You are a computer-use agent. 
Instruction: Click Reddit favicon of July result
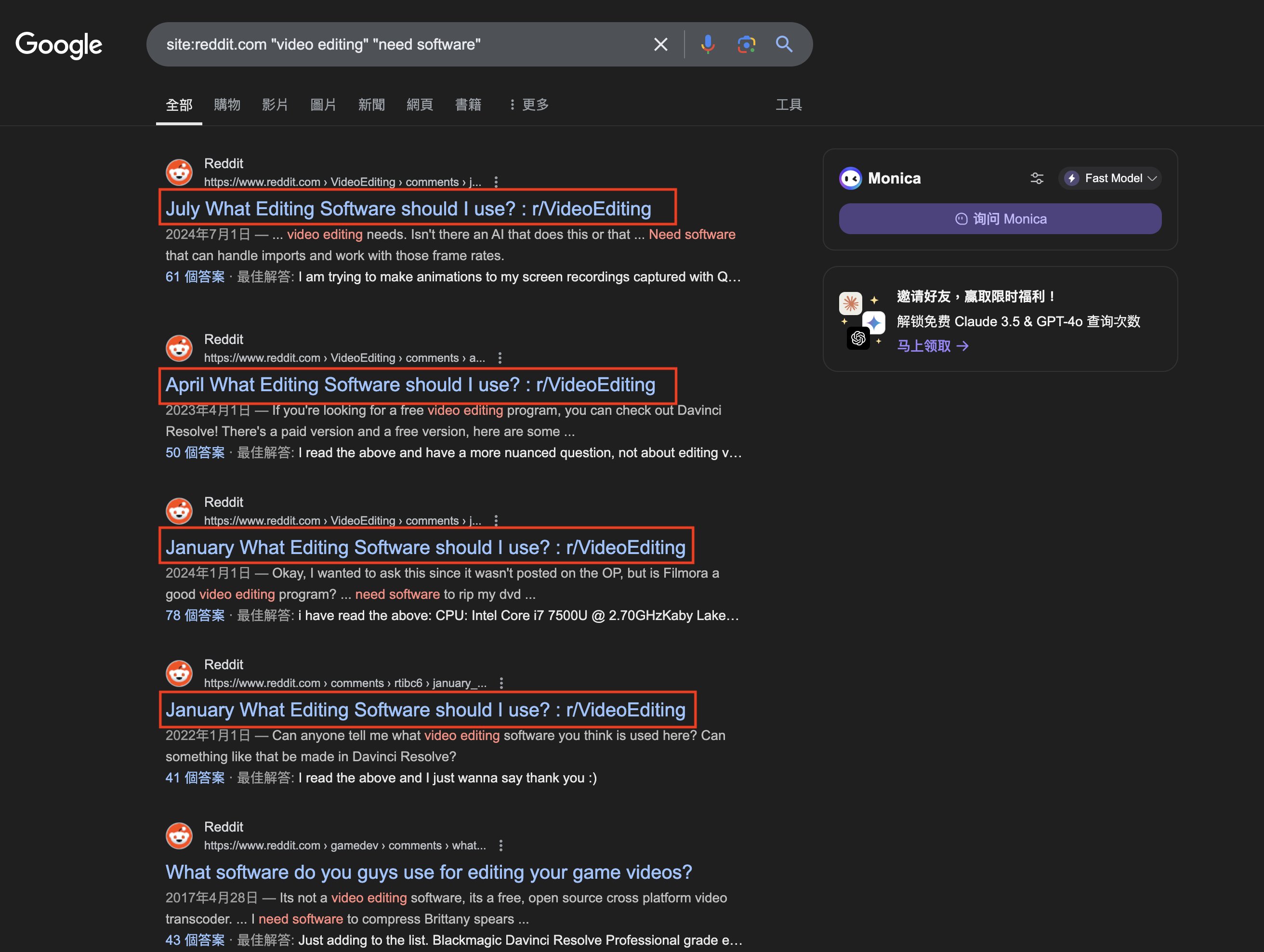[179, 172]
